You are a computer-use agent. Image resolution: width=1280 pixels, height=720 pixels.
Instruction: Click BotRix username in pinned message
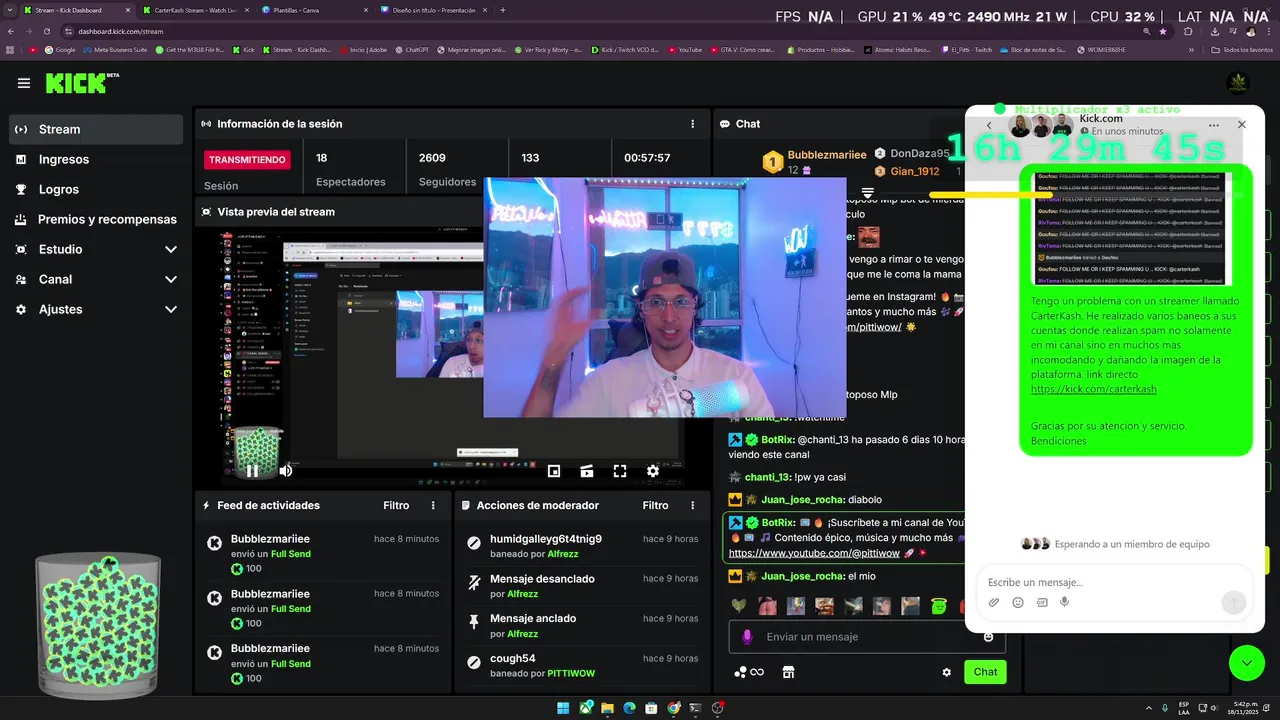[778, 522]
